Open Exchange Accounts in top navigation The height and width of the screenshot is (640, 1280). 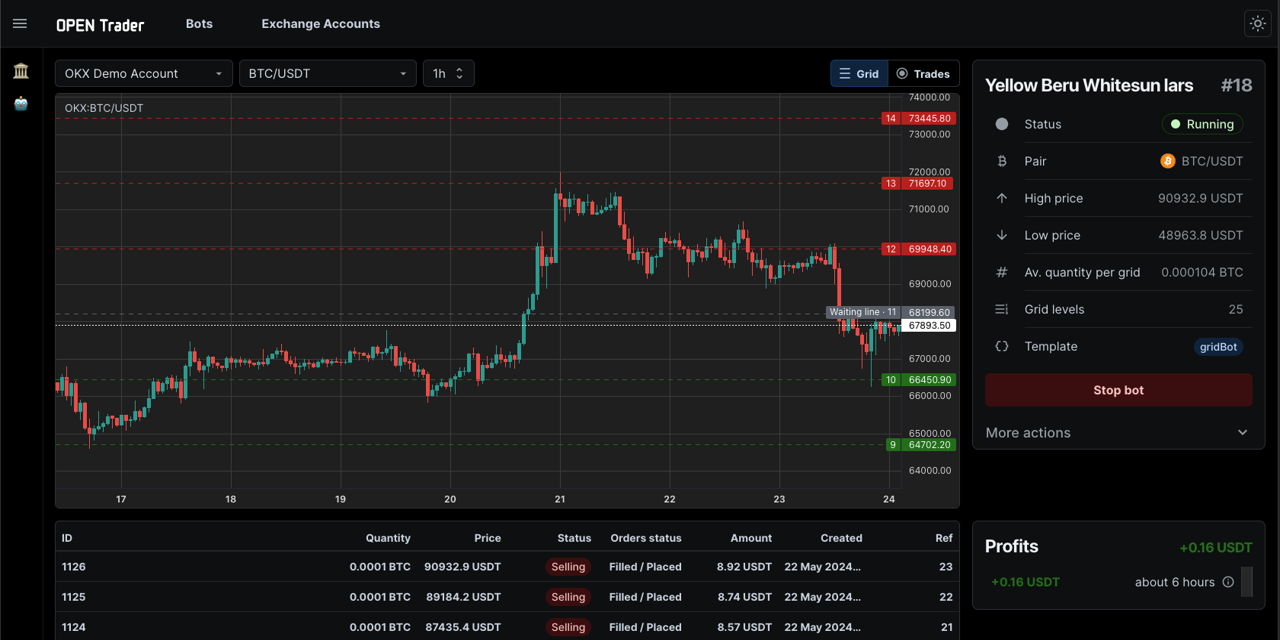[320, 24]
